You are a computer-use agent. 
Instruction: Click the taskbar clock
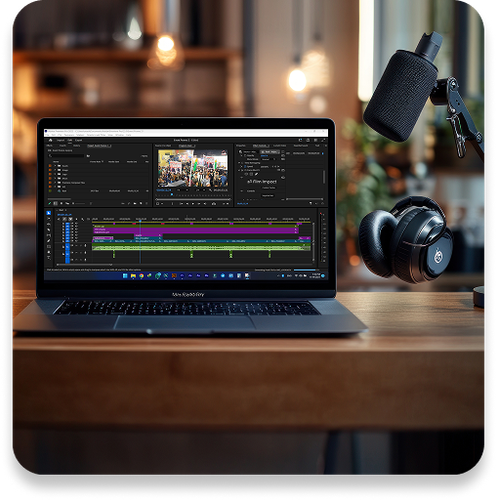click(x=315, y=276)
